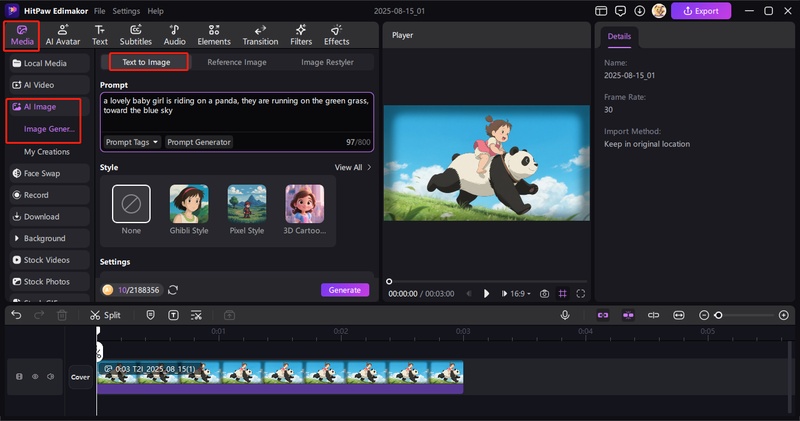Open the Audio tab
The image size is (800, 421).
point(174,35)
